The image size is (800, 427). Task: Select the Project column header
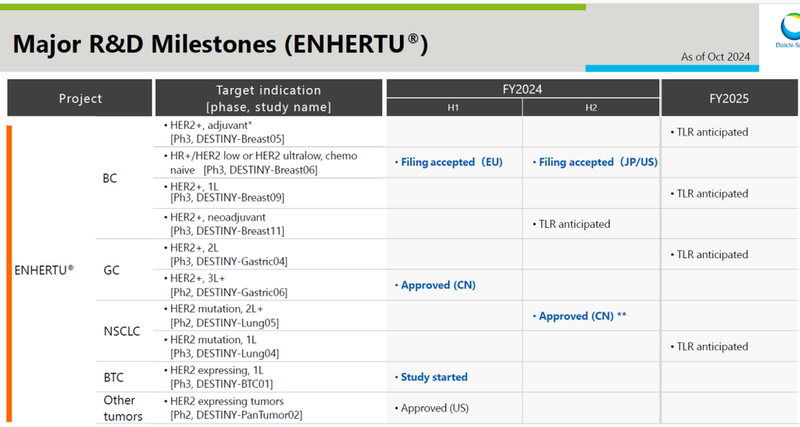click(x=80, y=99)
